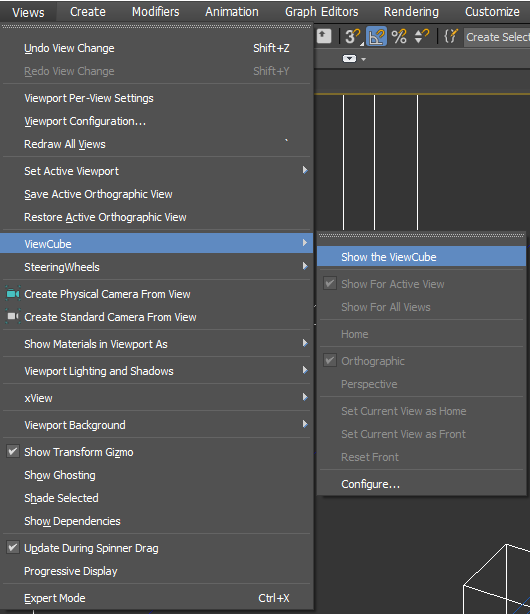Enable Shade Selected option
Screen dimensions: 530x614
tap(157, 498)
